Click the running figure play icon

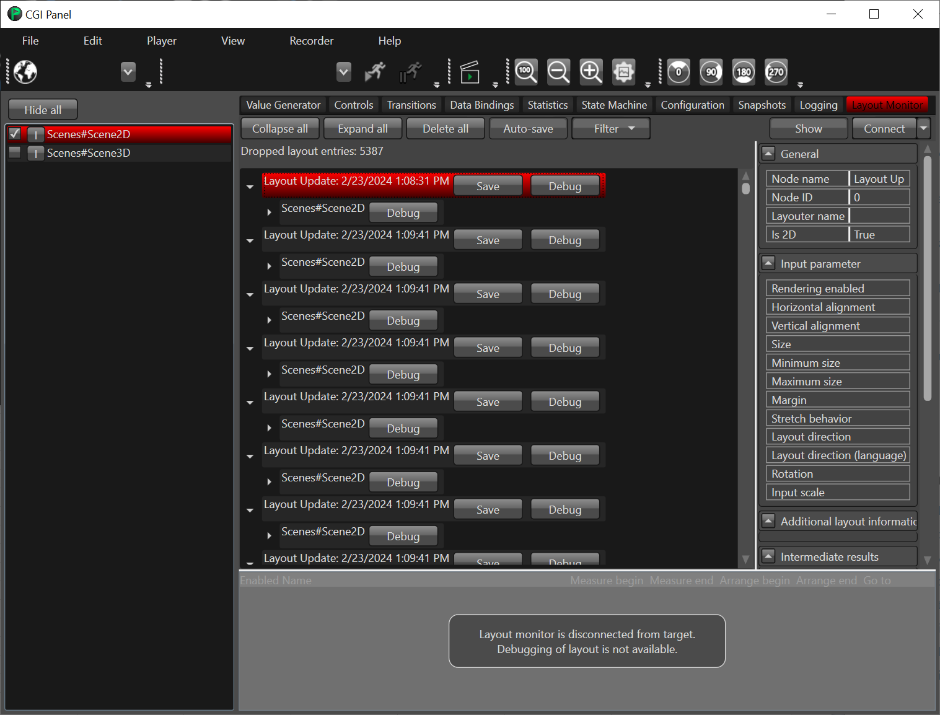point(375,72)
